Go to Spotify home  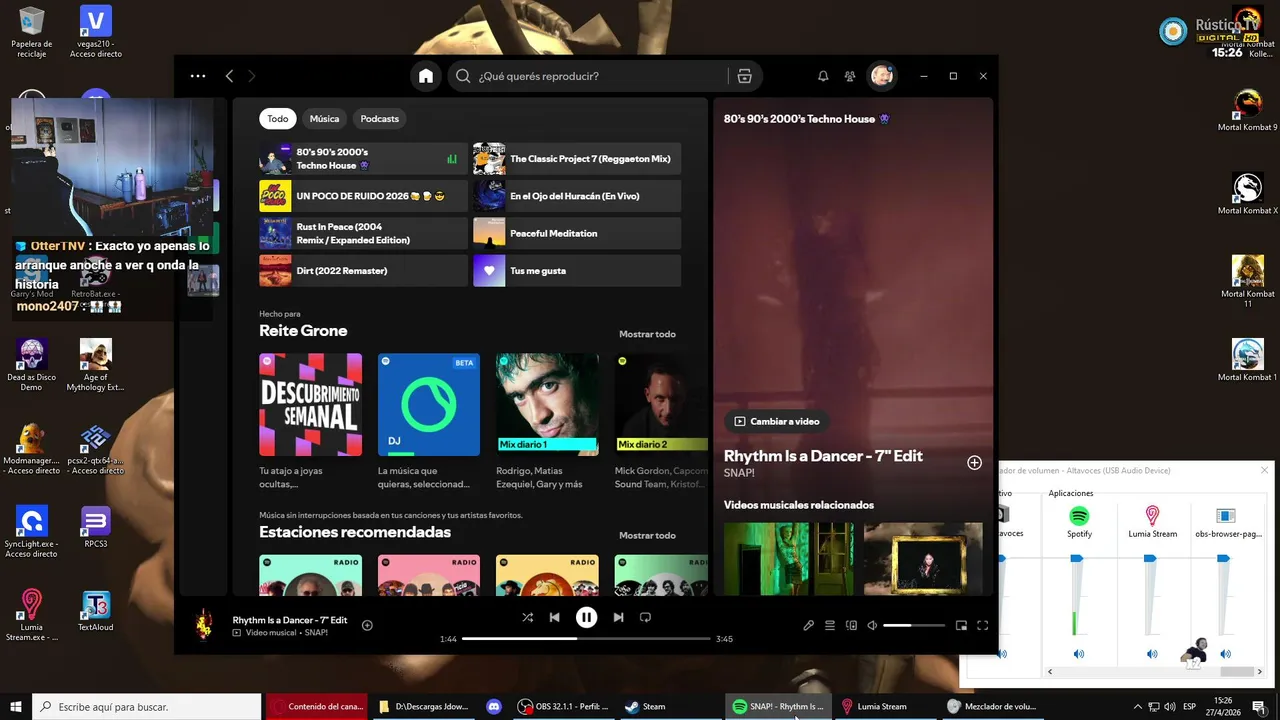pyautogui.click(x=426, y=76)
